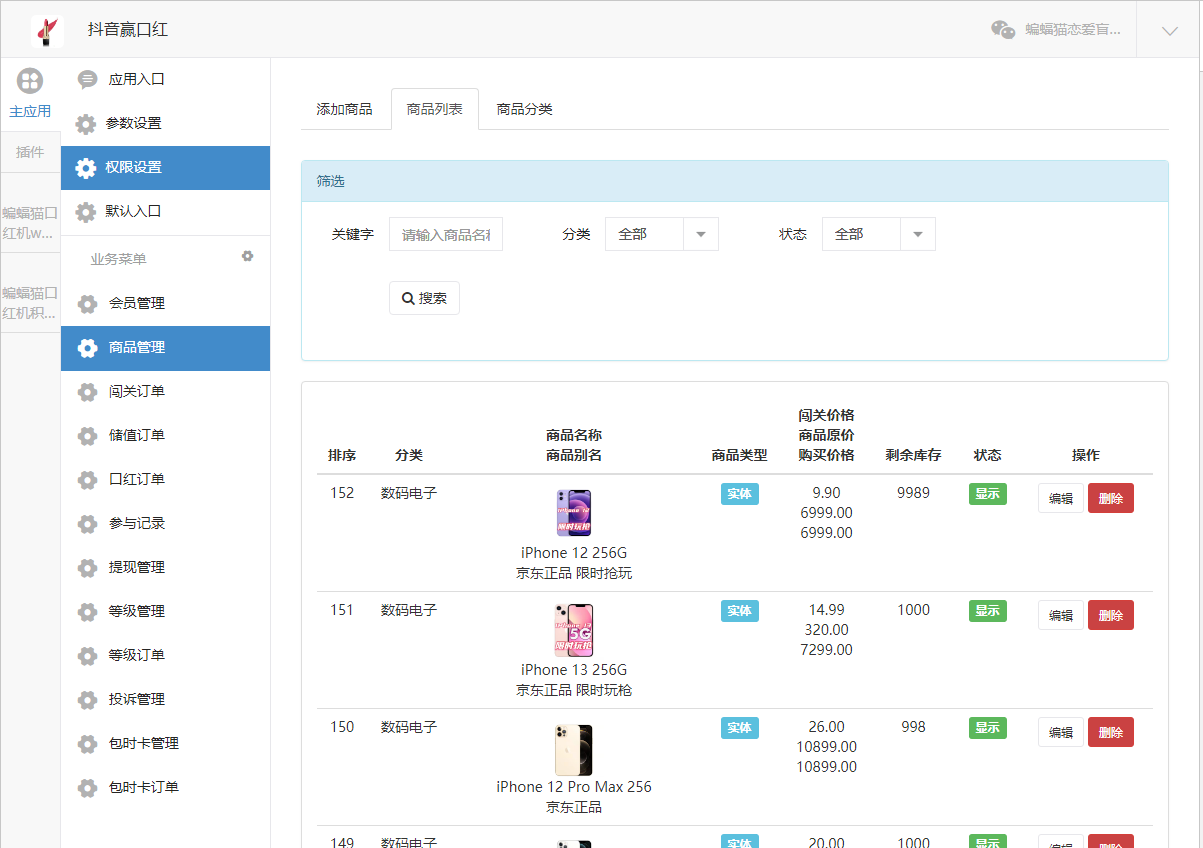
Task: Click the gear icon beside 包时卡管理
Action: click(x=88, y=744)
